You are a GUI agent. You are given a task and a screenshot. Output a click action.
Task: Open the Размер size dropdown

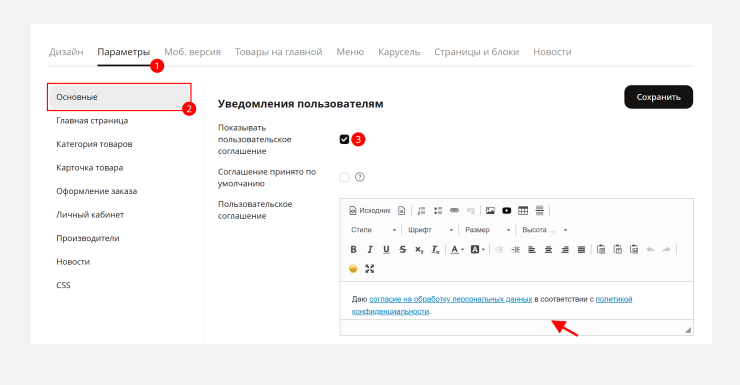coord(488,230)
